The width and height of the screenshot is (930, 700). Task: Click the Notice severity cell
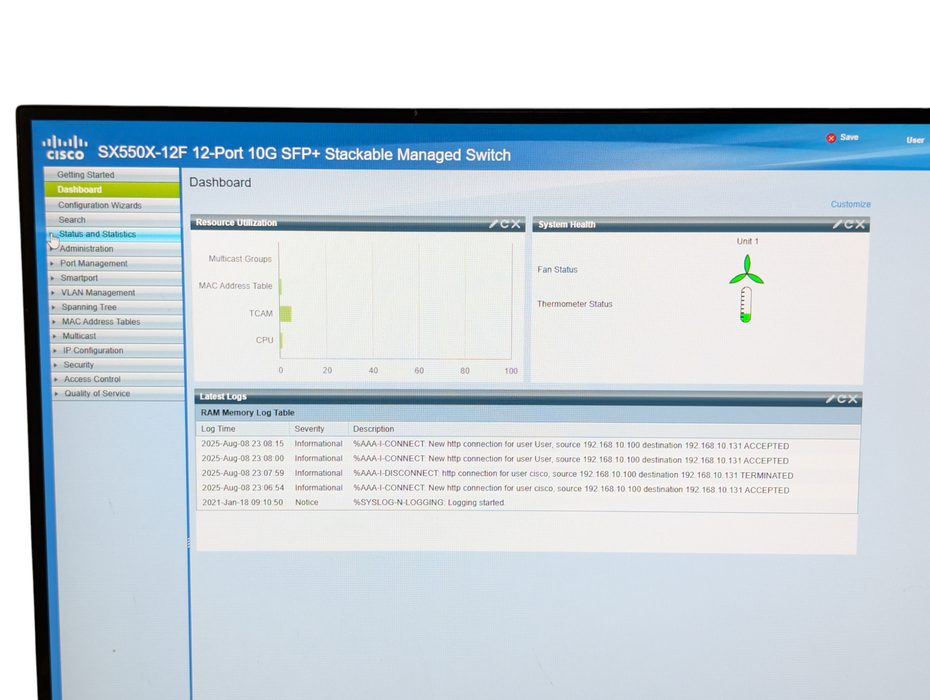pyautogui.click(x=307, y=502)
